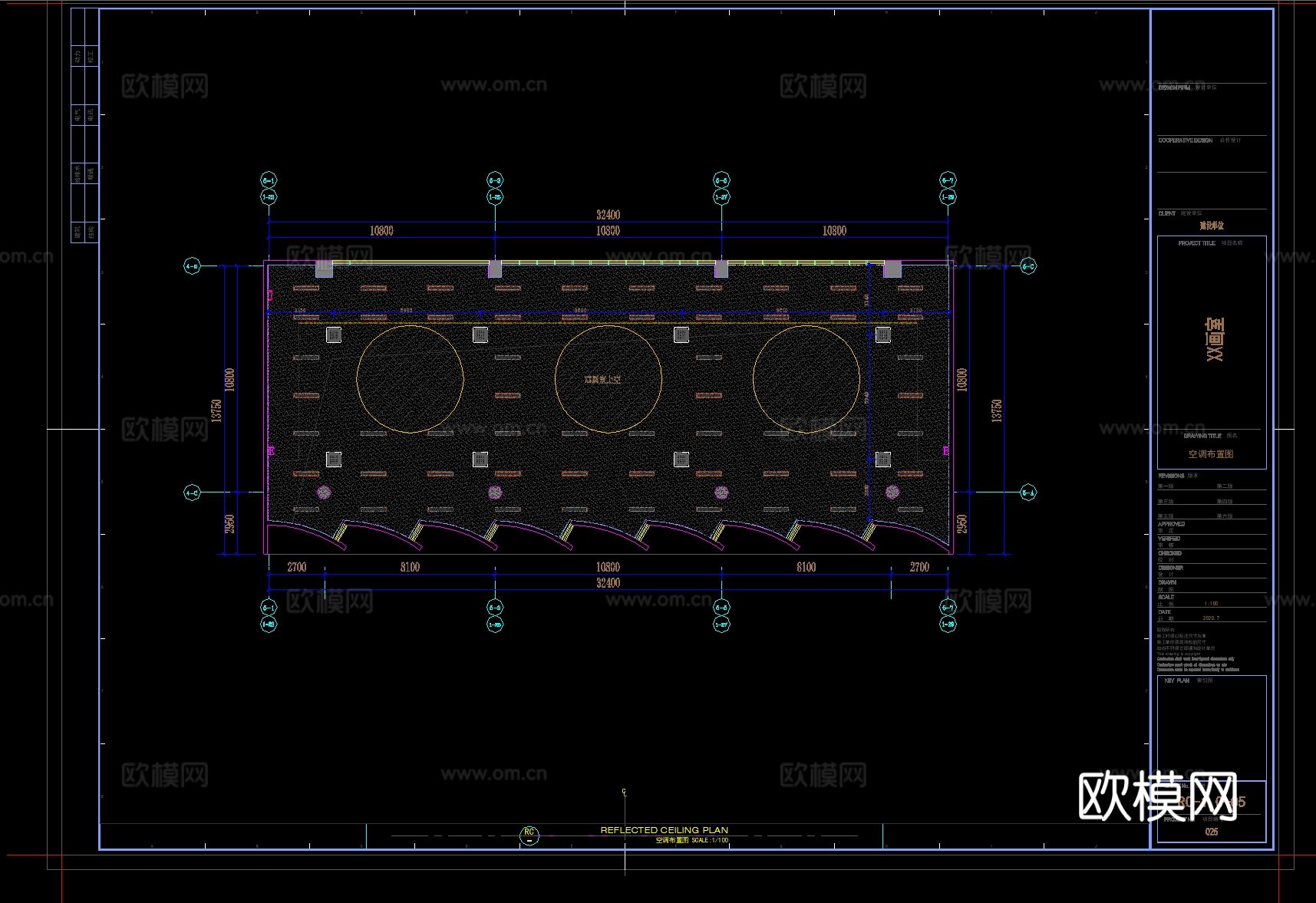This screenshot has width=1316, height=903.
Task: Click the top 5-5 grid bubble above the plan
Action: 721,180
